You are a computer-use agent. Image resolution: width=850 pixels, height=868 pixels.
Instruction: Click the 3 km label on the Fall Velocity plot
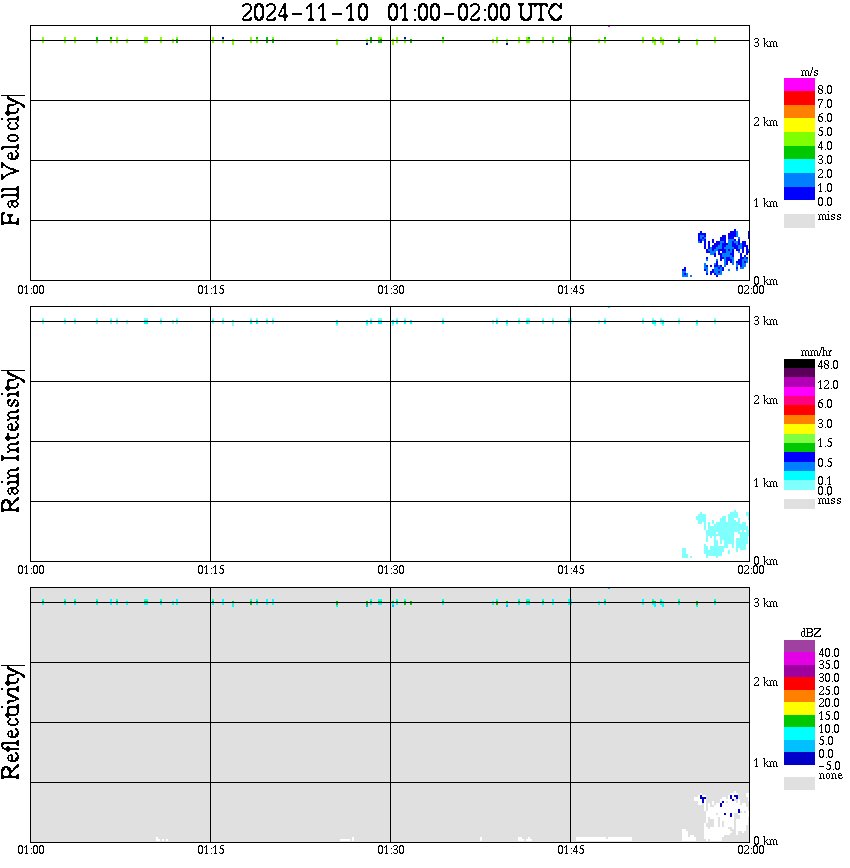click(765, 43)
